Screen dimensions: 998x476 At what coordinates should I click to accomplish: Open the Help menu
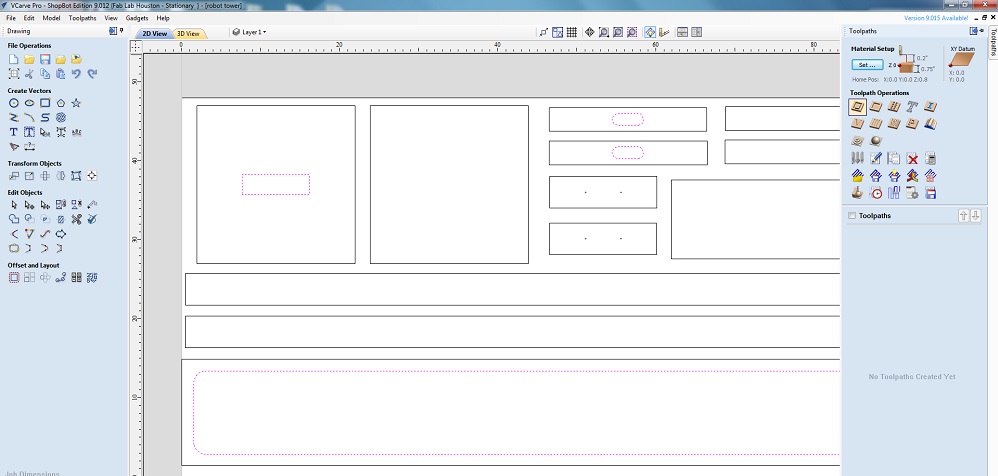tap(163, 18)
